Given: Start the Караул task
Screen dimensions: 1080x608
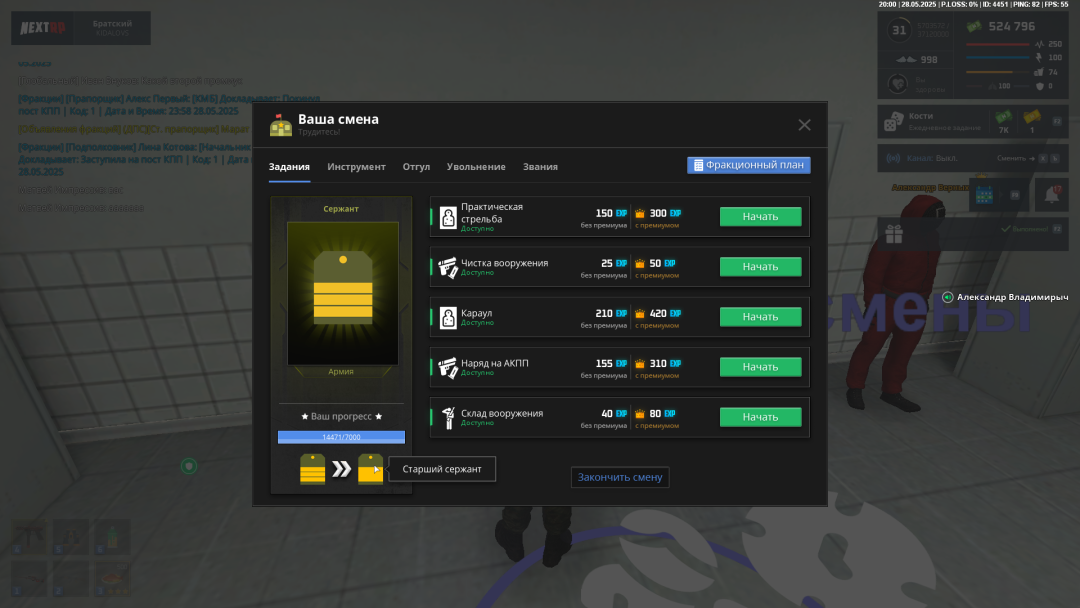Looking at the screenshot, I should (760, 317).
